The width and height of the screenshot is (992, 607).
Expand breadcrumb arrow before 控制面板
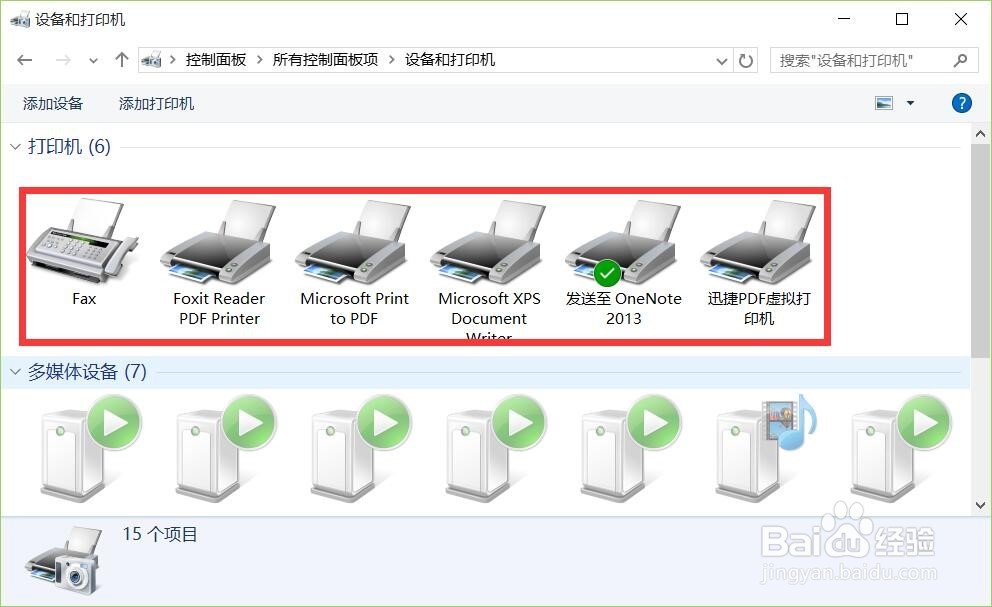172,59
